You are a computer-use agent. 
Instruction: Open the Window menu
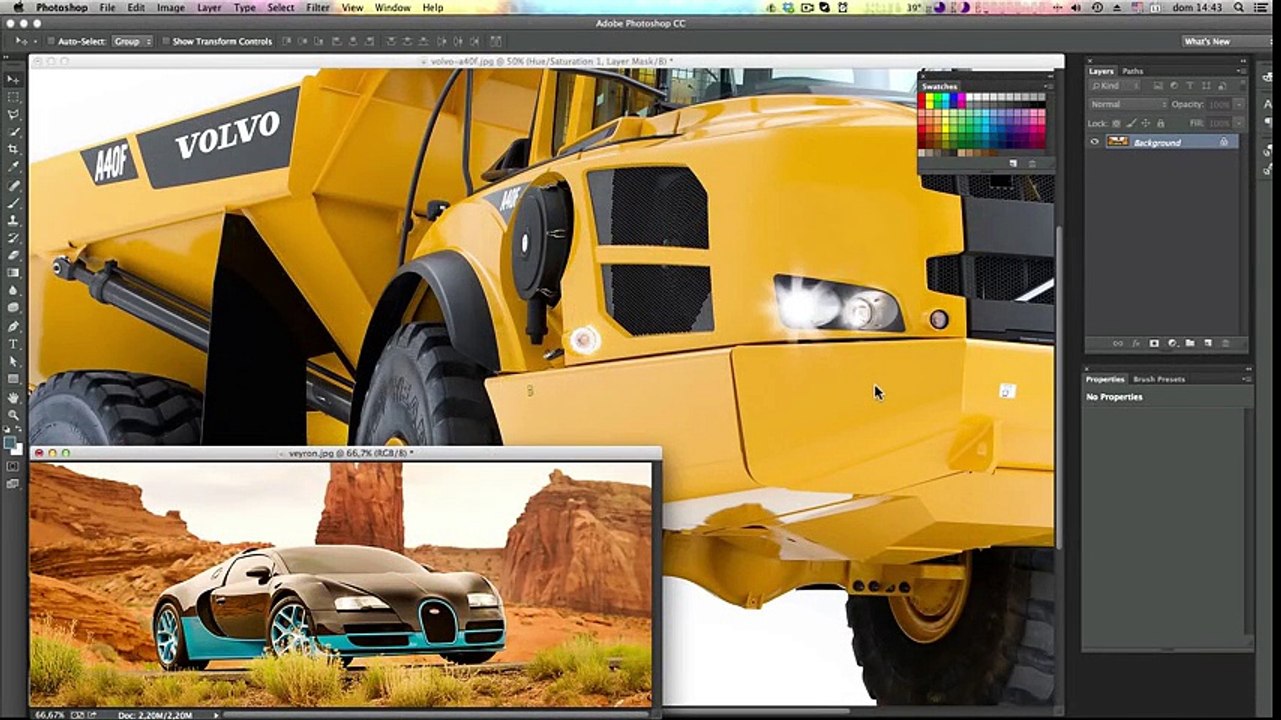click(x=392, y=7)
